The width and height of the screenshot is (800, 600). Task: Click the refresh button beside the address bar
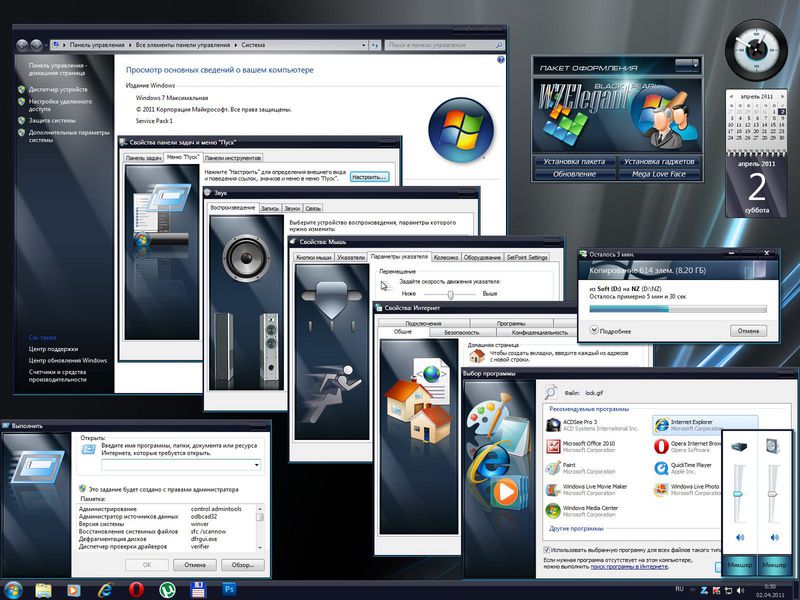pyautogui.click(x=375, y=45)
